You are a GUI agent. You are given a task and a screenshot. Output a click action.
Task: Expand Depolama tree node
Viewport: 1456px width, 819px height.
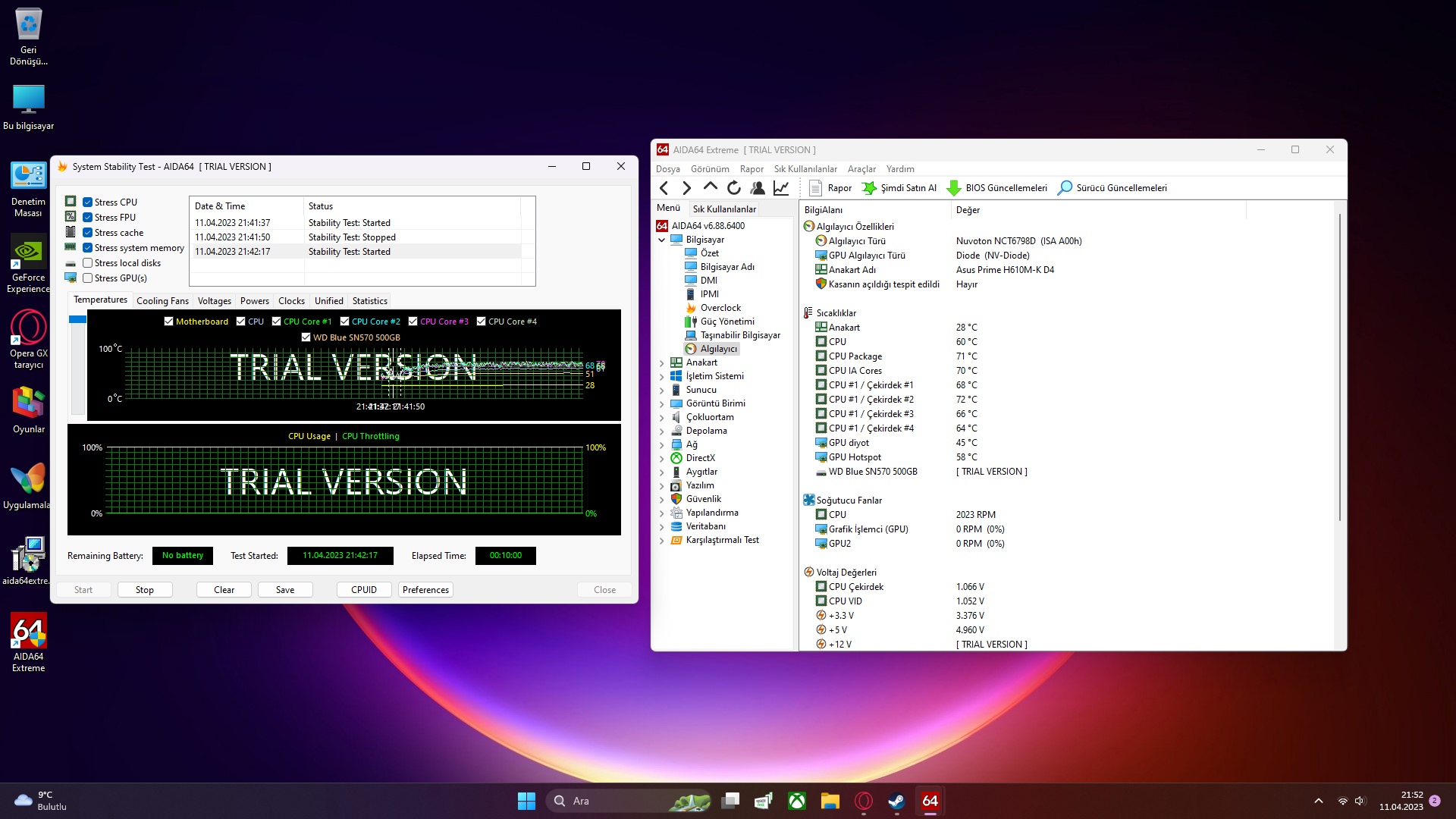(x=661, y=431)
